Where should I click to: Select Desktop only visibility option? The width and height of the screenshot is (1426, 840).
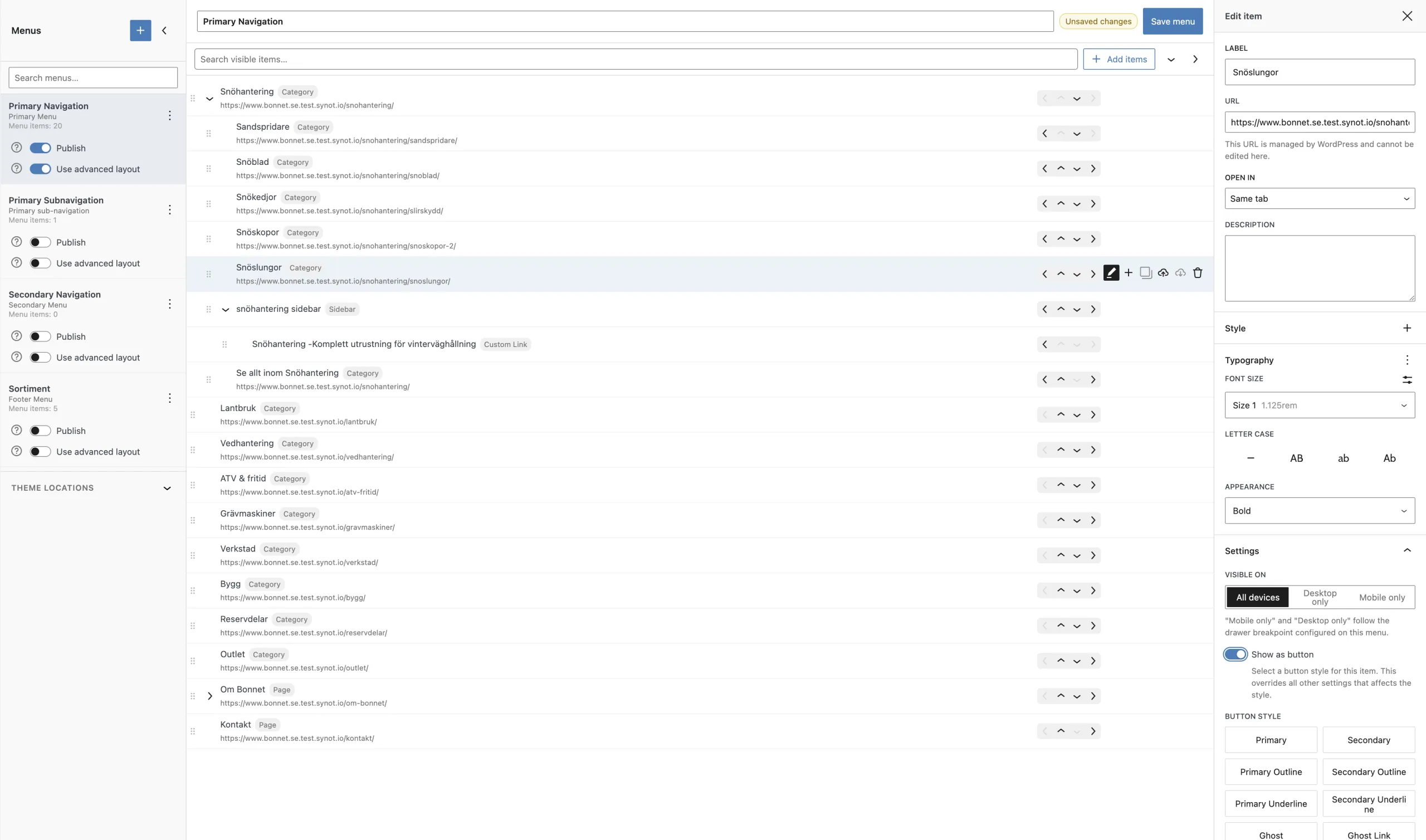coord(1320,597)
